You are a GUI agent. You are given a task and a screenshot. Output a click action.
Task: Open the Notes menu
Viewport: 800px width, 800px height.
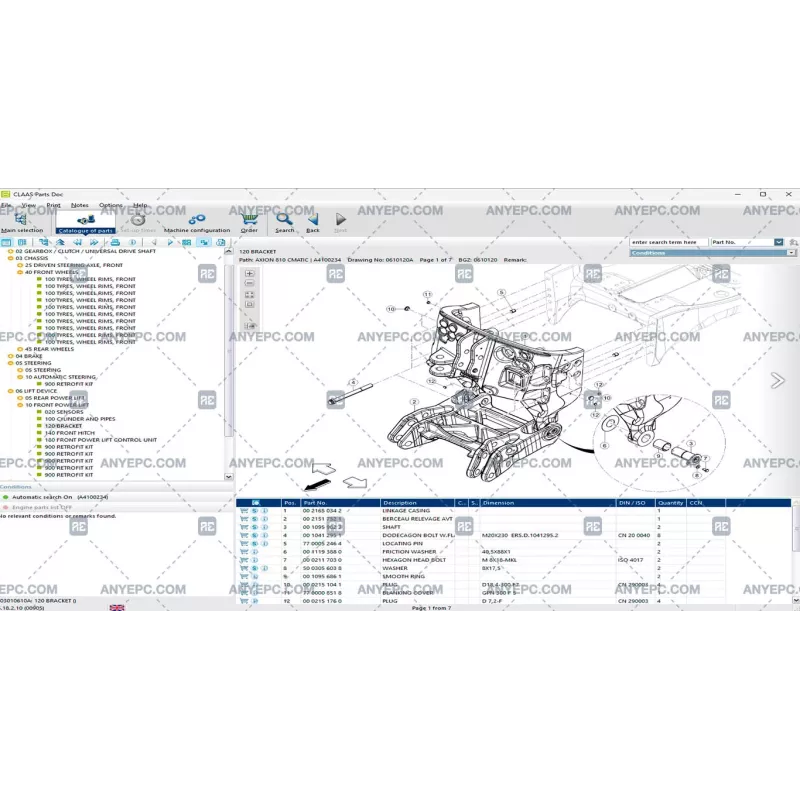80,205
